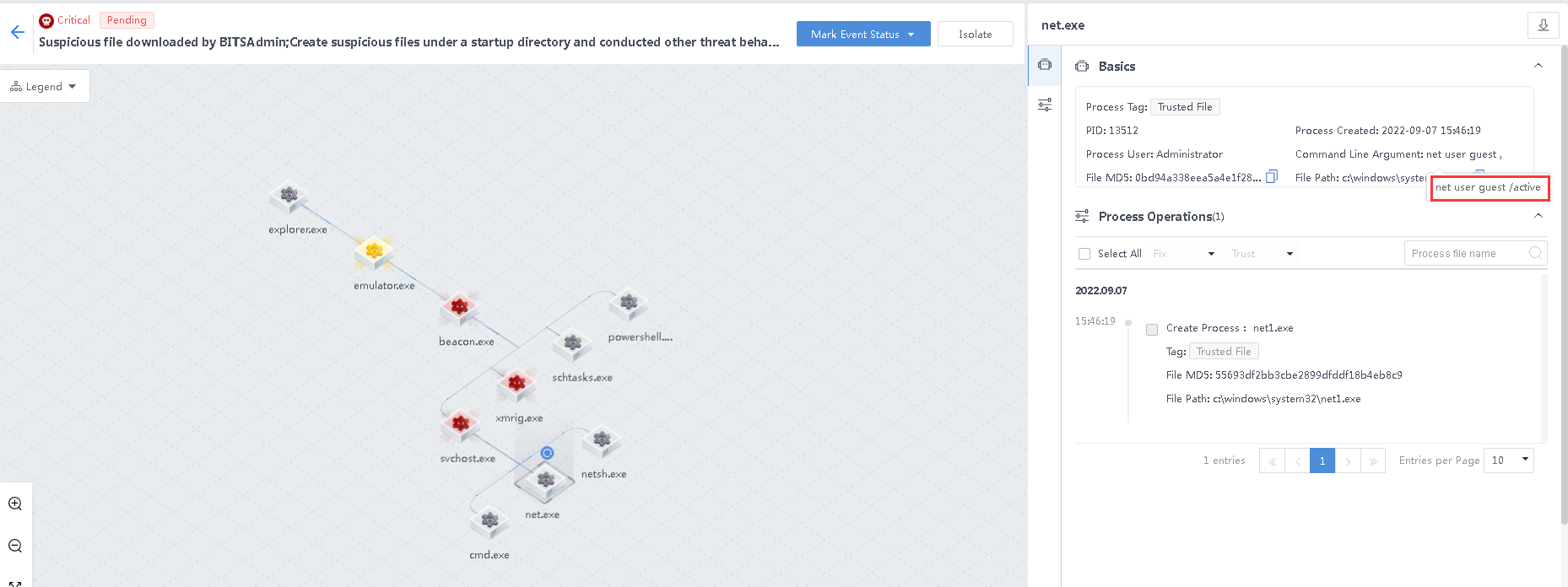Select the beacon.exe process node

tap(459, 308)
